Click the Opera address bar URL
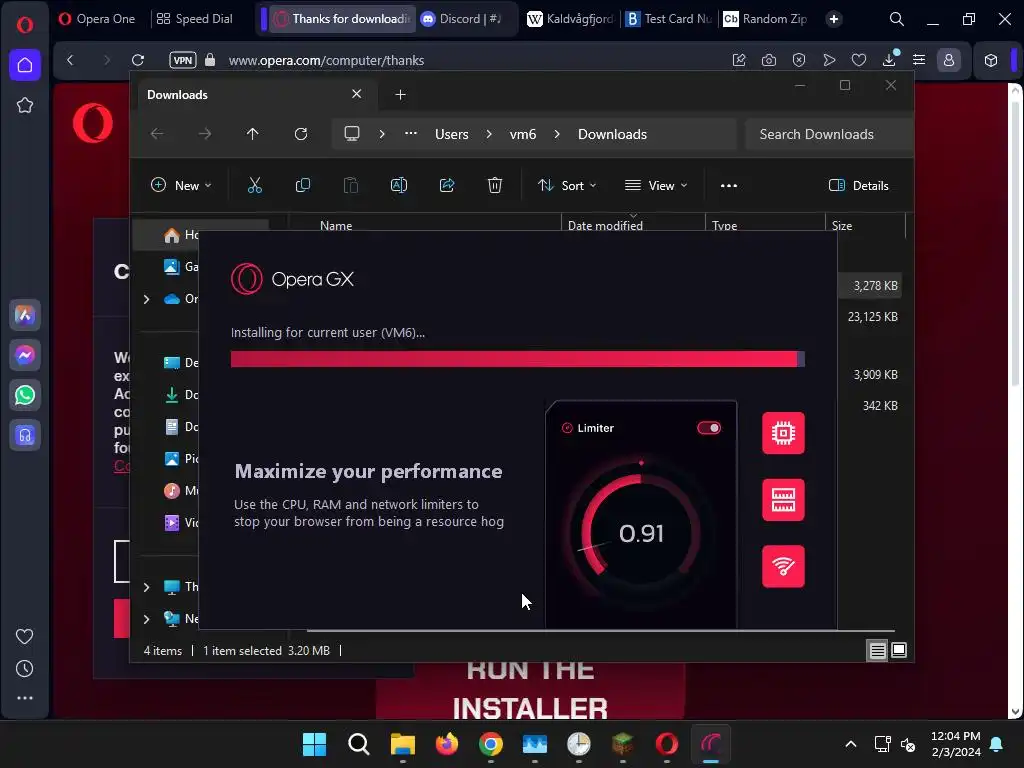Screen dimensions: 1024x768 click(326, 60)
